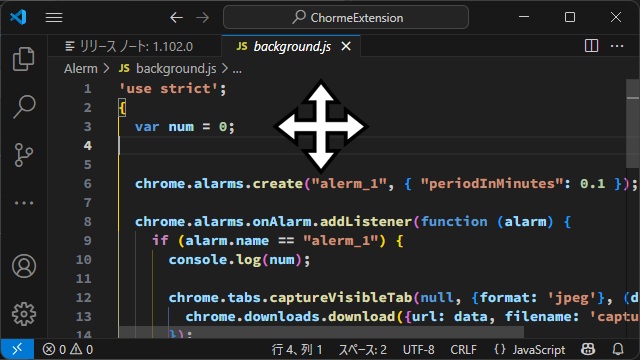Select the background.js editor tab
The height and width of the screenshot is (360, 640).
(291, 47)
